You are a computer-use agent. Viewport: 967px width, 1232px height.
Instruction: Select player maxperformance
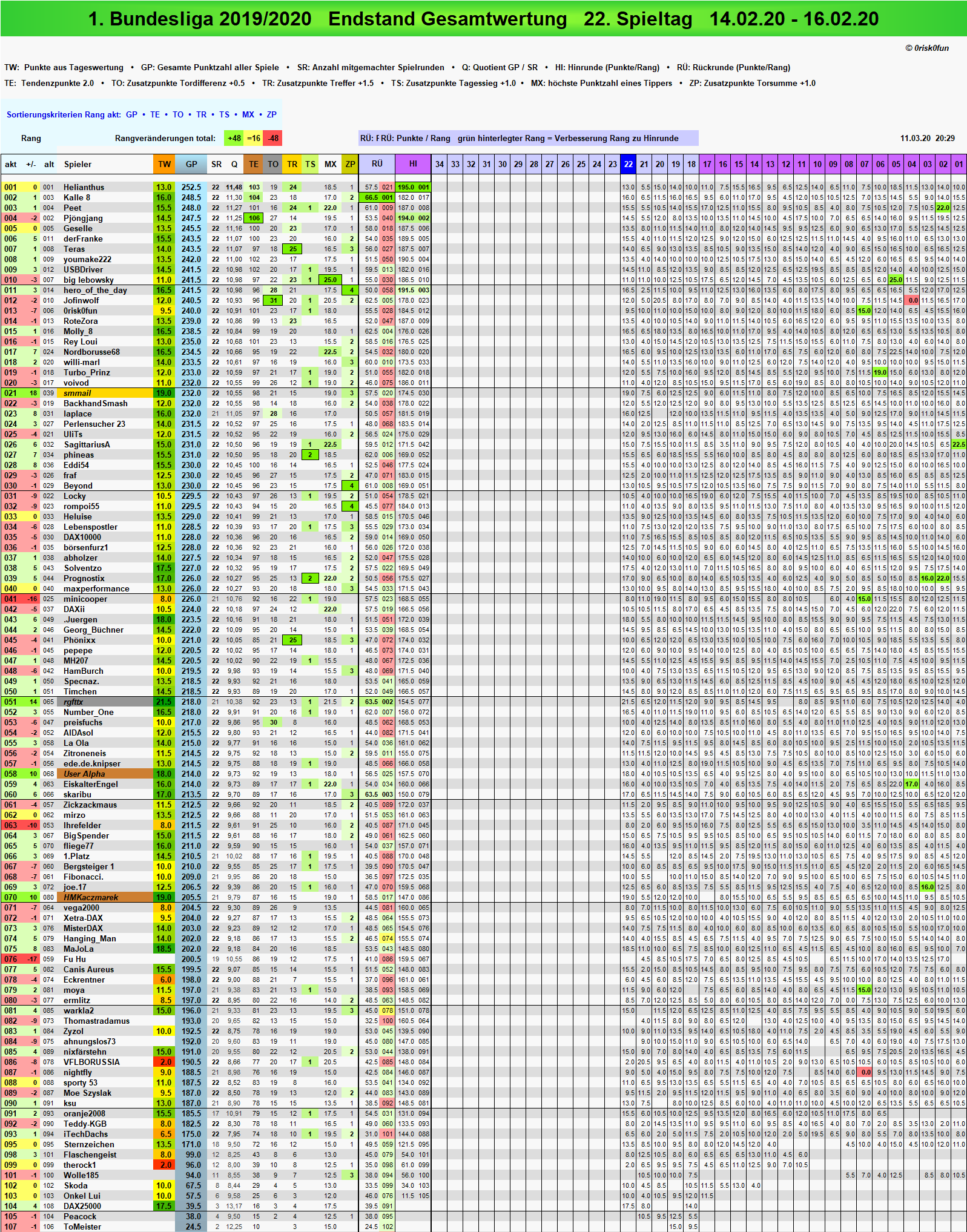pos(96,588)
